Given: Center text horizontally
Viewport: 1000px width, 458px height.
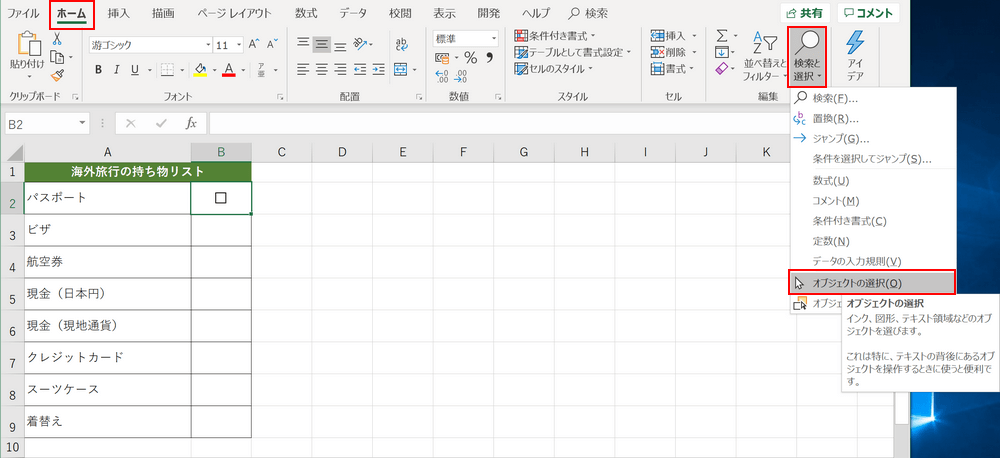Looking at the screenshot, I should (322, 69).
